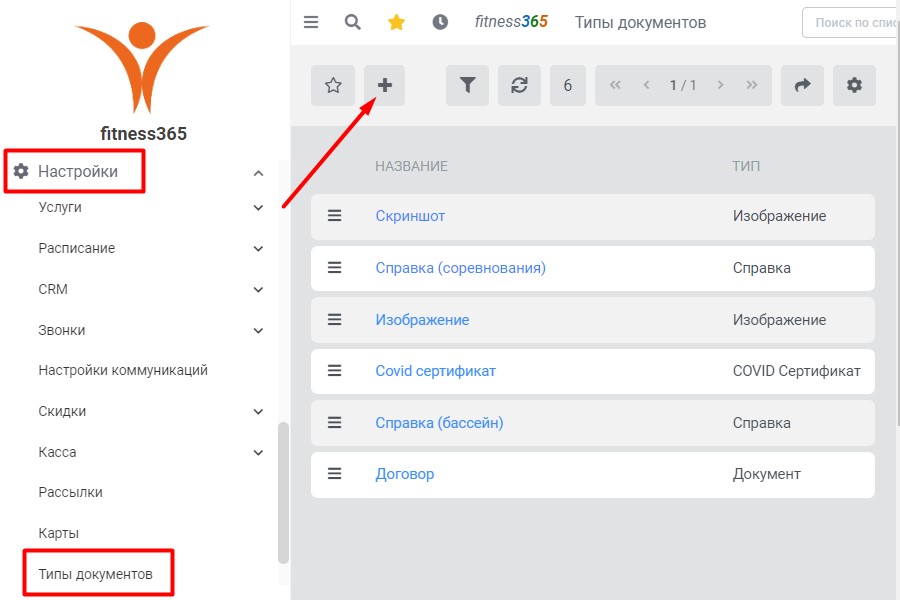Add a new document type with plus button
The image size is (900, 600).
[x=385, y=86]
